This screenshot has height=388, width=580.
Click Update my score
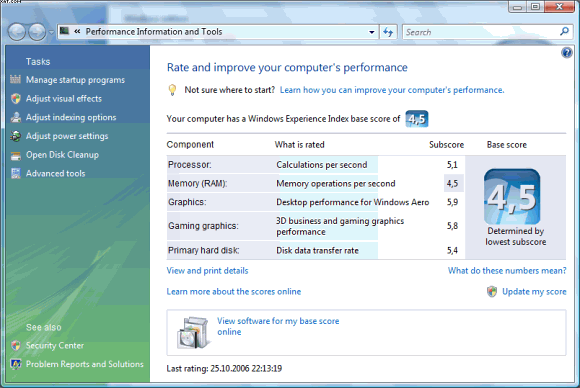tap(534, 292)
